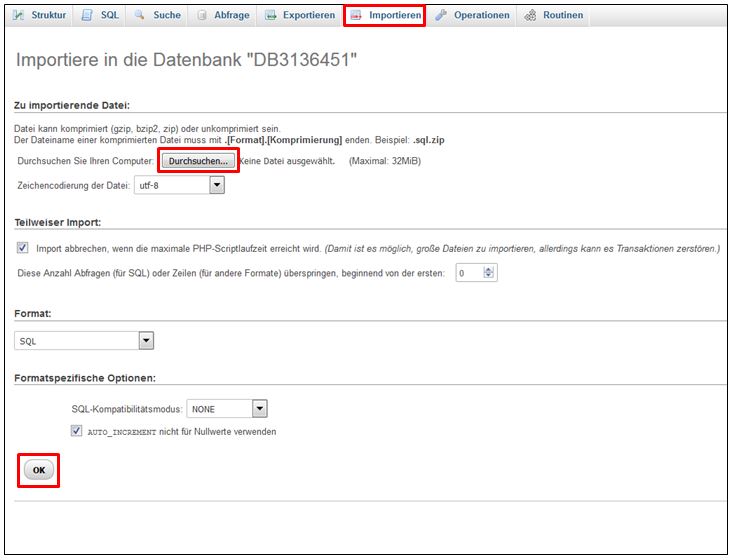Click the 'Format:' section heading

click(33, 314)
